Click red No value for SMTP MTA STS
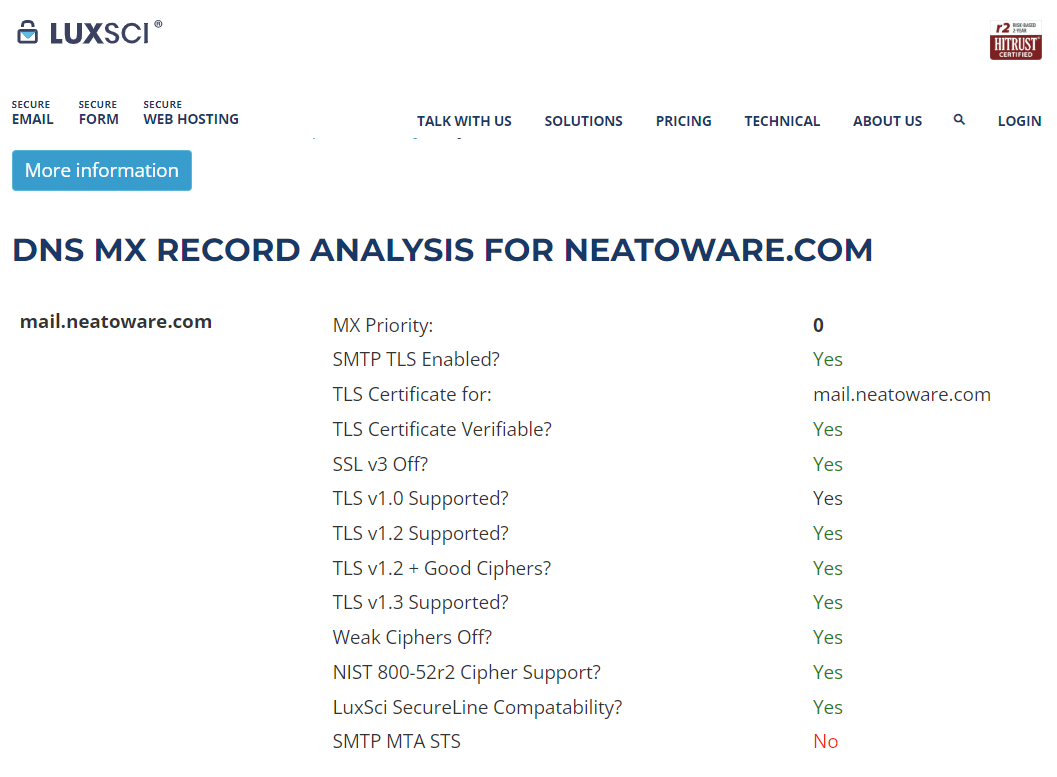Viewport: 1057px width, 777px height. point(825,741)
